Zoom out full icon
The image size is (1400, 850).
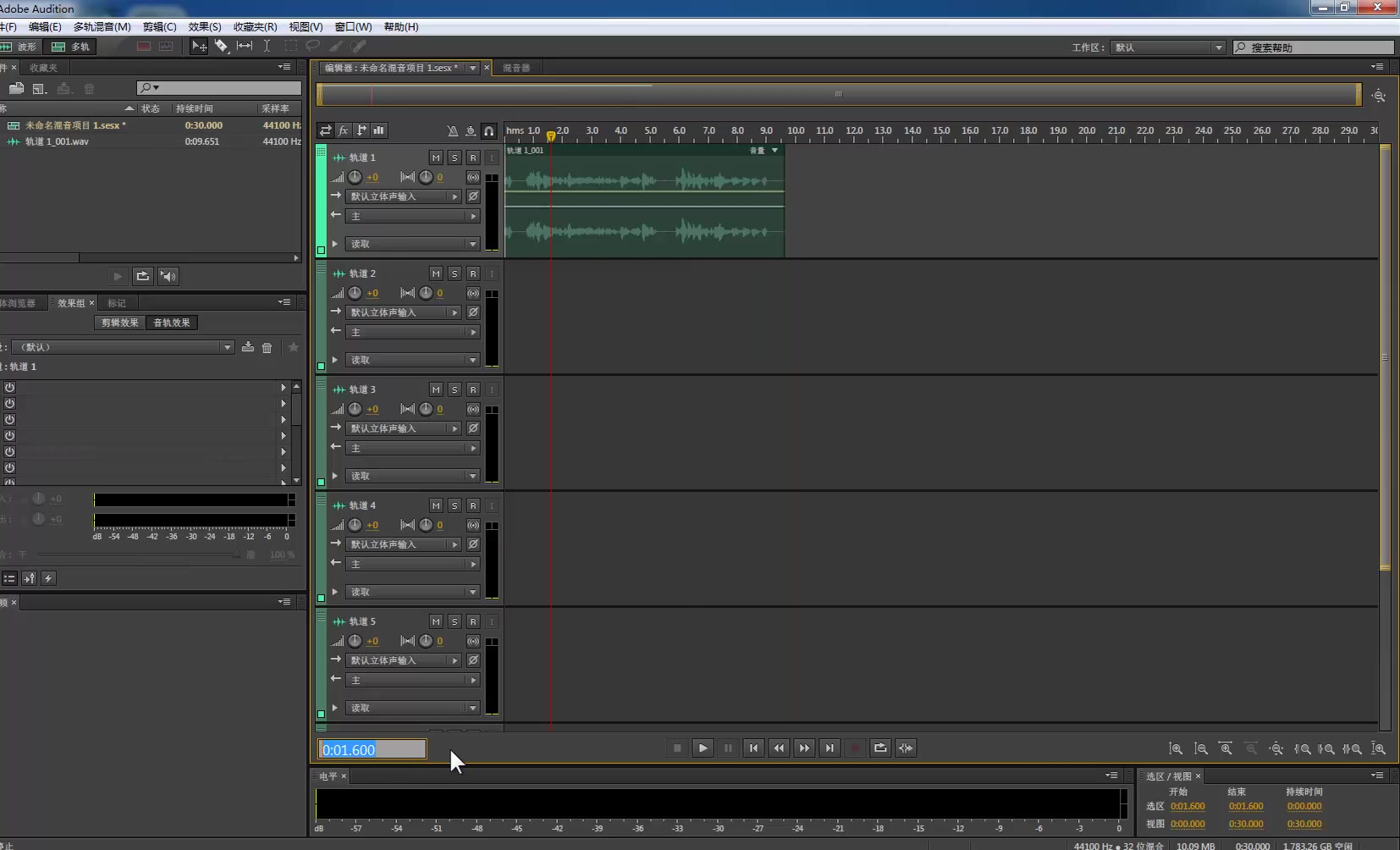[x=1276, y=748]
